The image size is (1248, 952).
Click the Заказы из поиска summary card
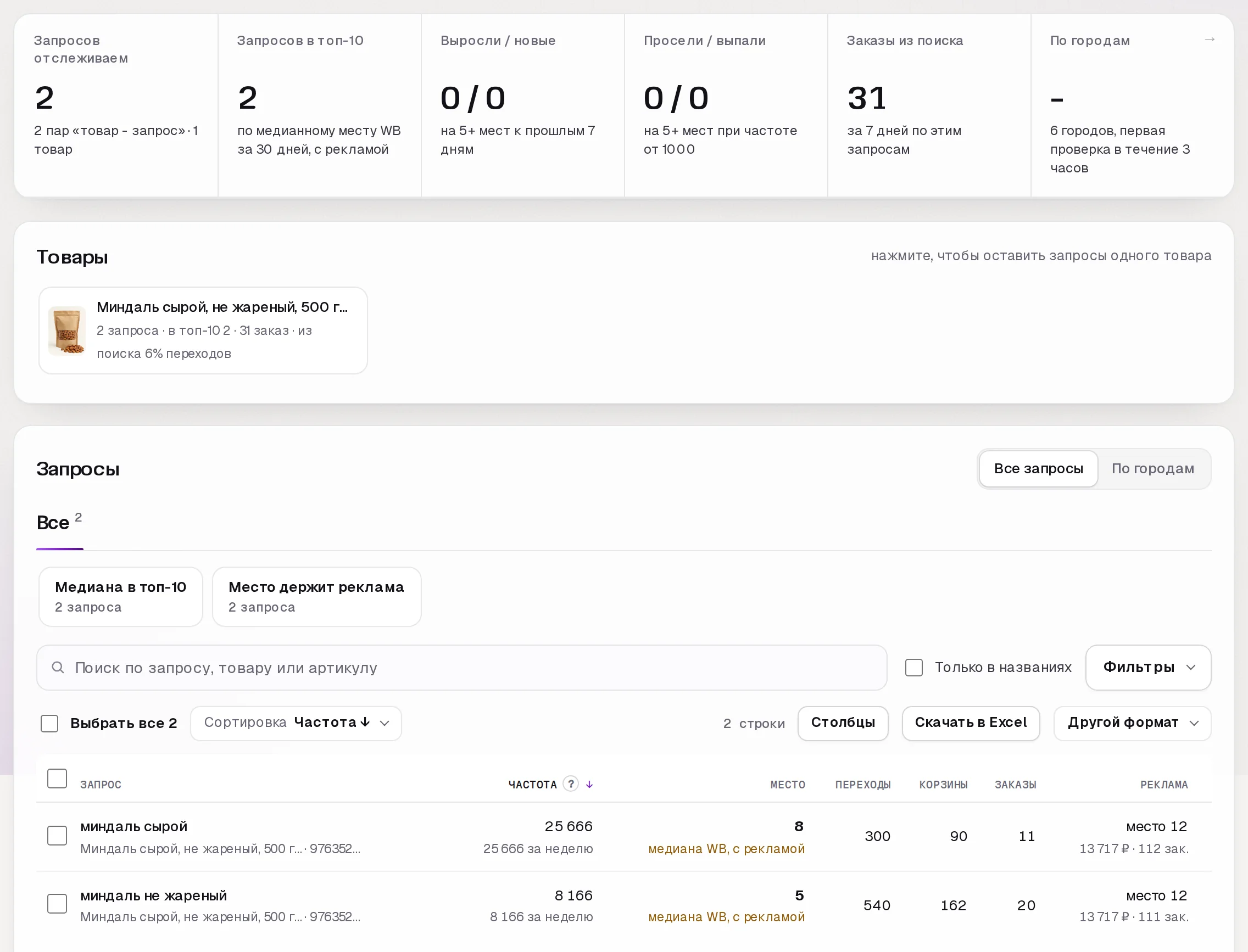point(929,105)
